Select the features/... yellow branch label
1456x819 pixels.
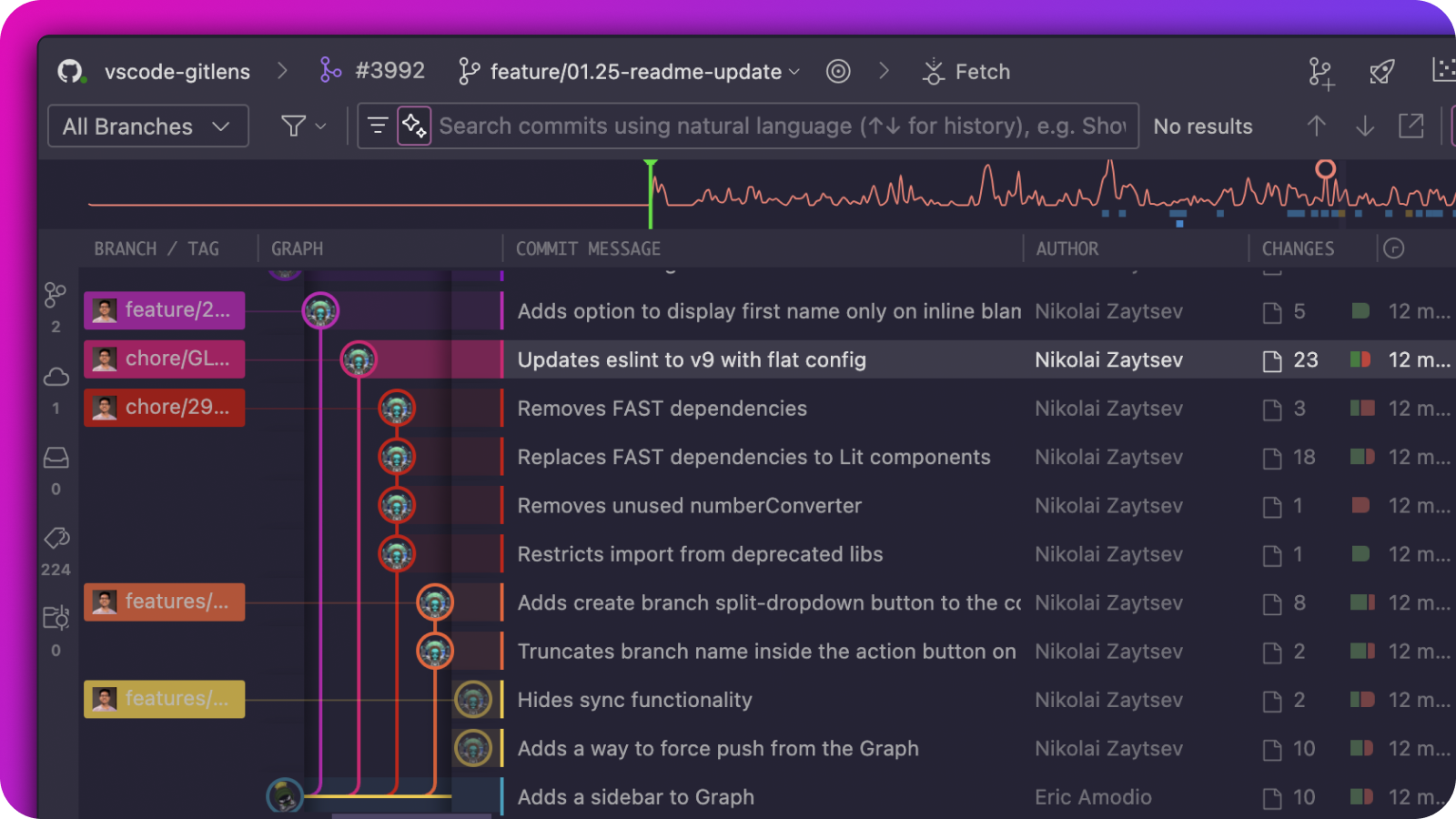[164, 699]
